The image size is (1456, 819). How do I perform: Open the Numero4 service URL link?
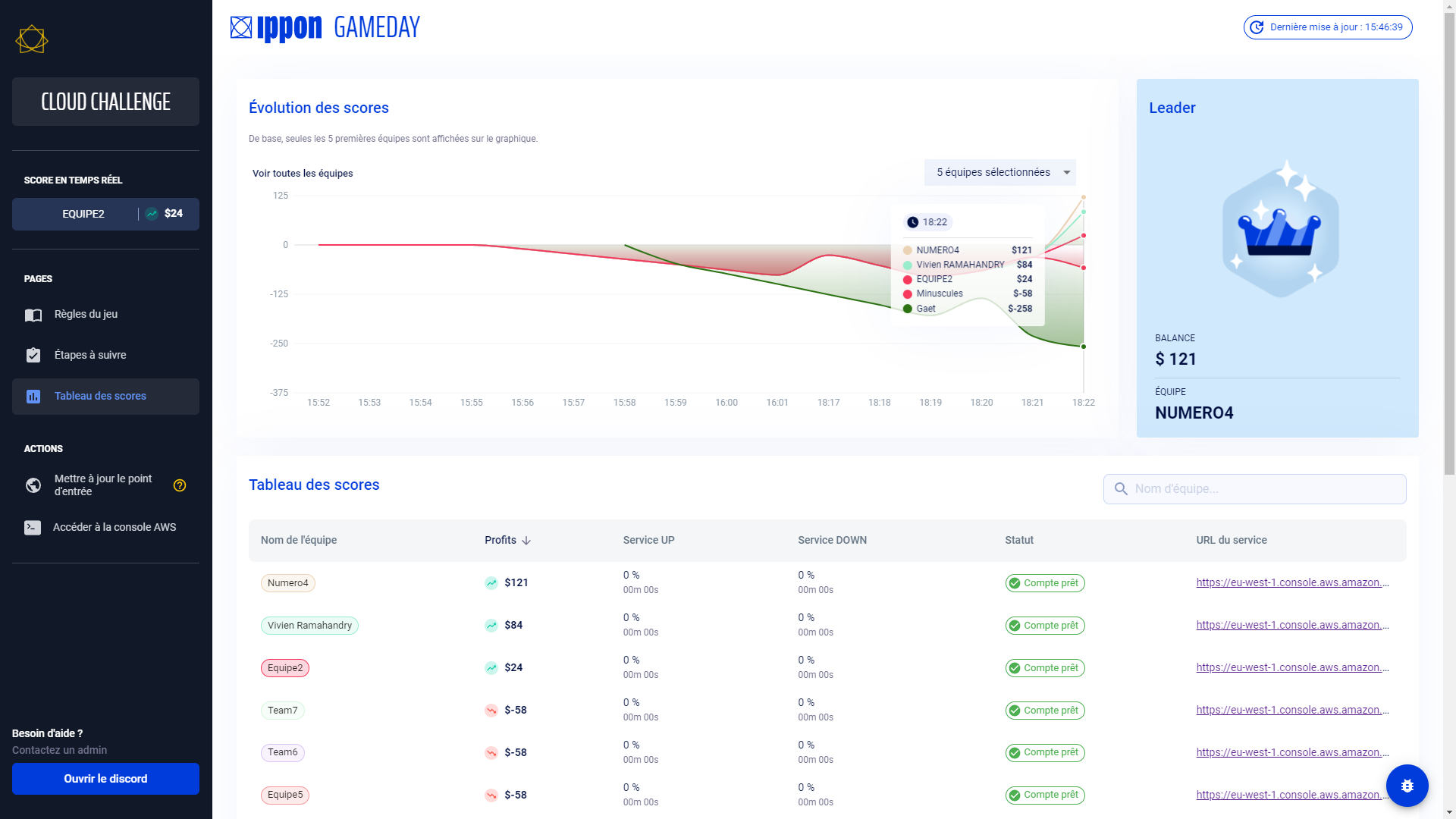[x=1293, y=582]
